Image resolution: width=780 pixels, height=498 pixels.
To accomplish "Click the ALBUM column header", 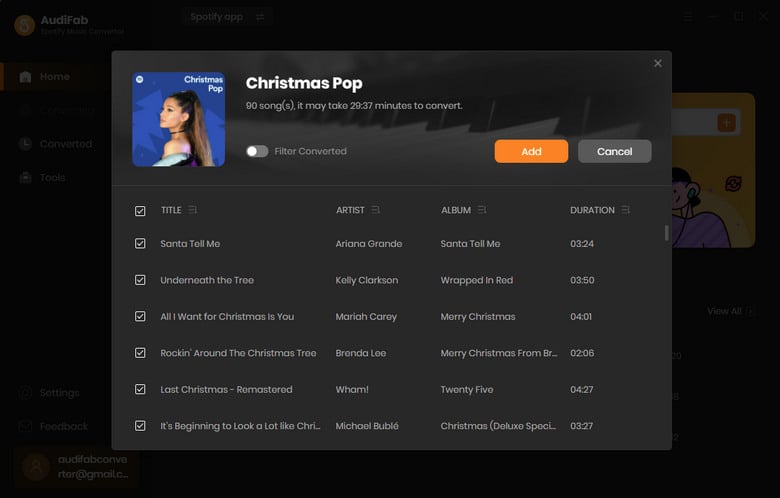I will [456, 210].
